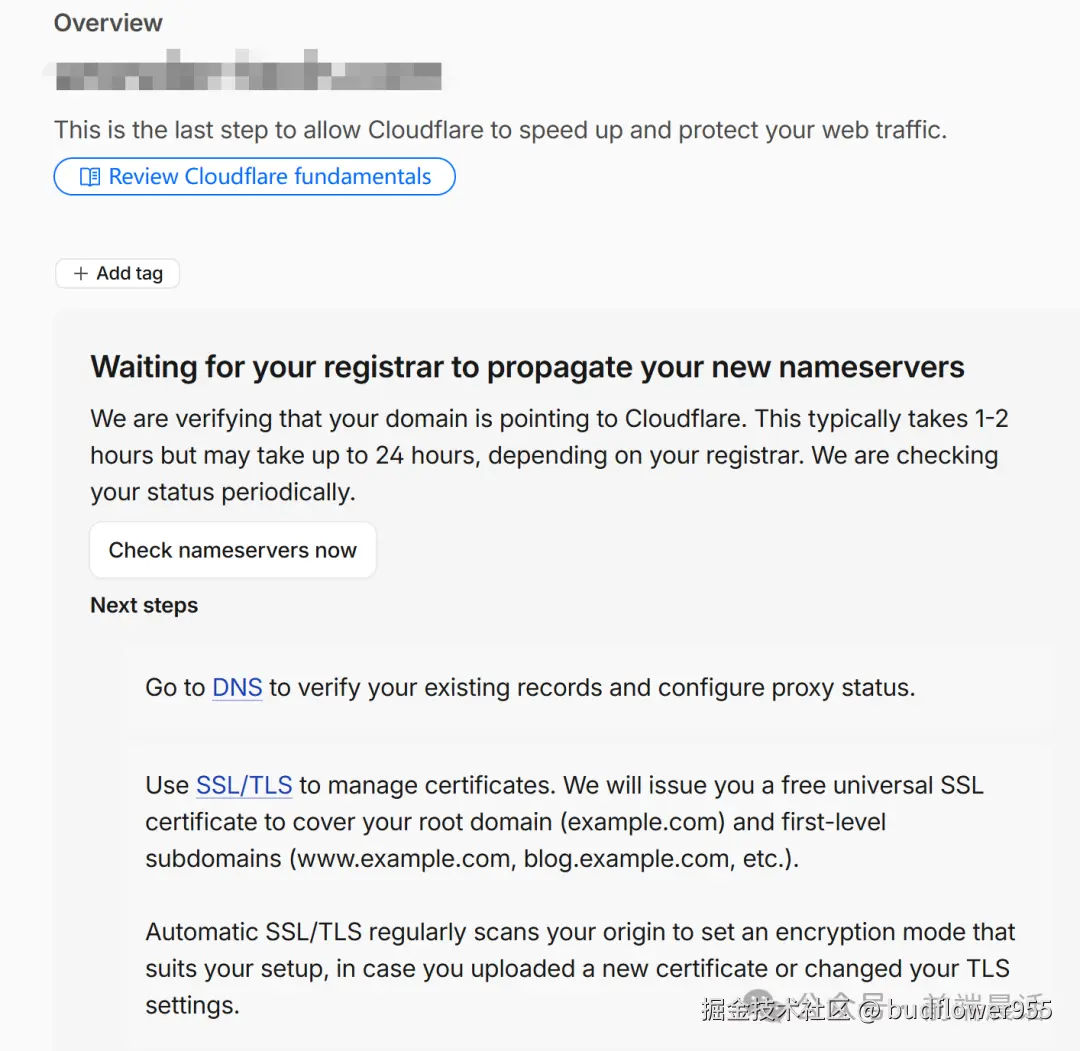Click the '(example.com)' root domain text
This screenshot has height=1051, width=1080.
643,822
